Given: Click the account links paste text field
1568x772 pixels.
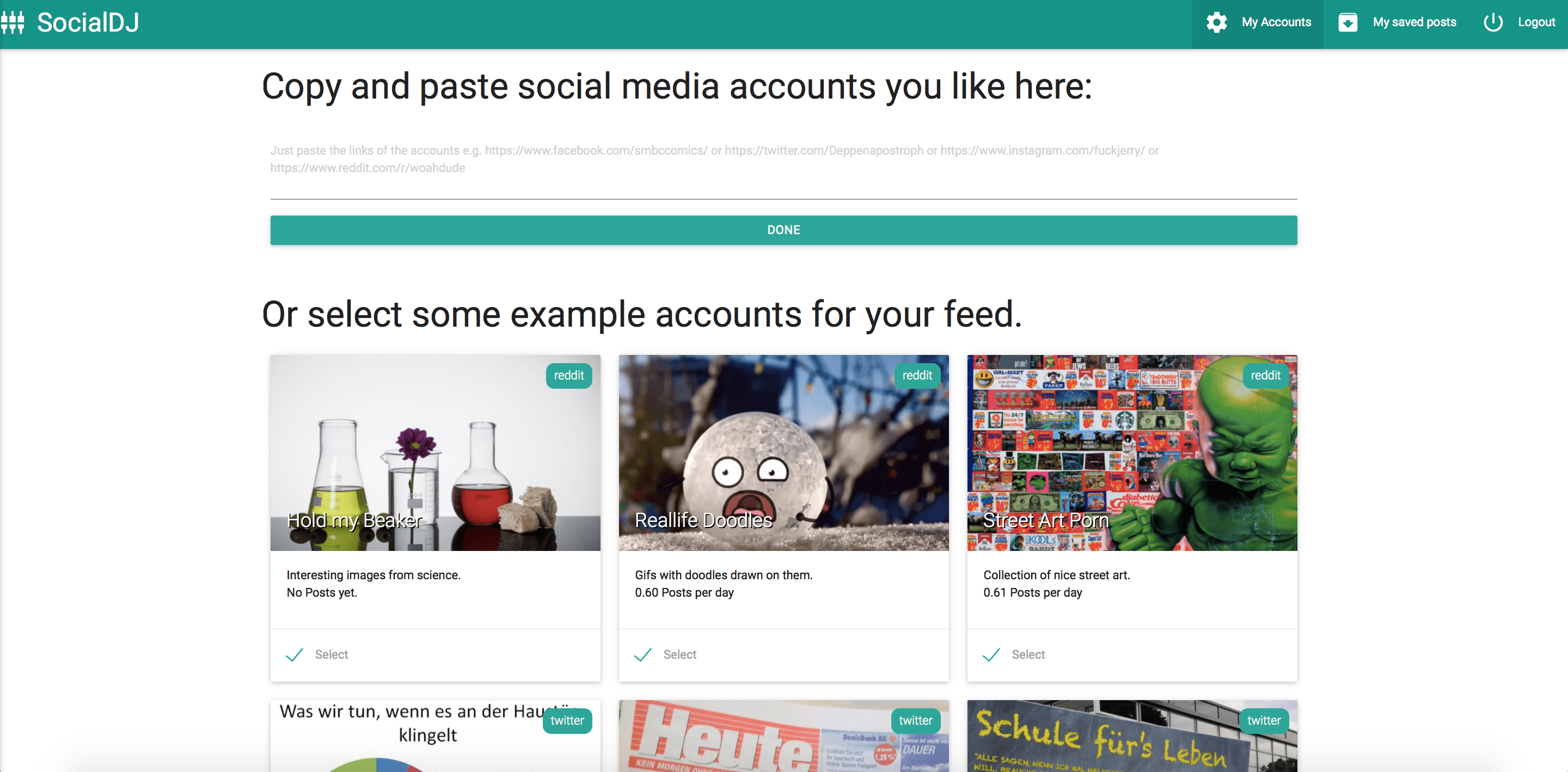Looking at the screenshot, I should click(783, 168).
